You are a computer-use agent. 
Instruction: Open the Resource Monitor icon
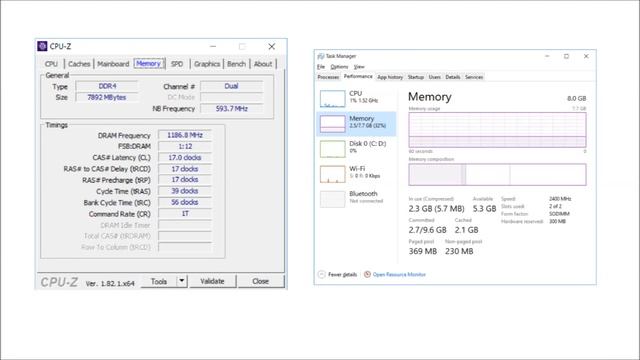(x=367, y=274)
